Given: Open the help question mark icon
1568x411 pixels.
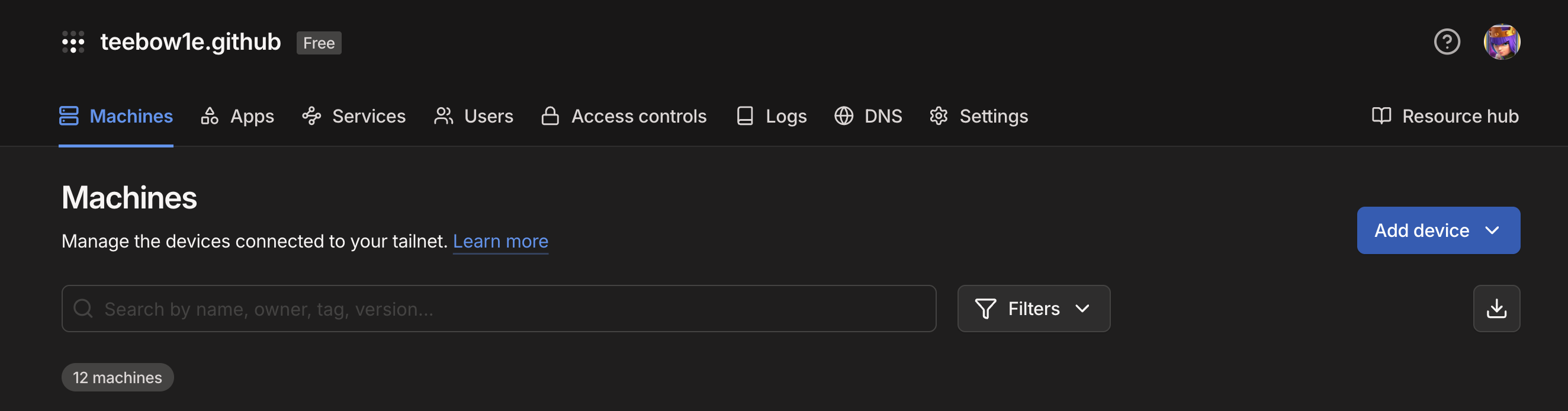Looking at the screenshot, I should (1446, 42).
